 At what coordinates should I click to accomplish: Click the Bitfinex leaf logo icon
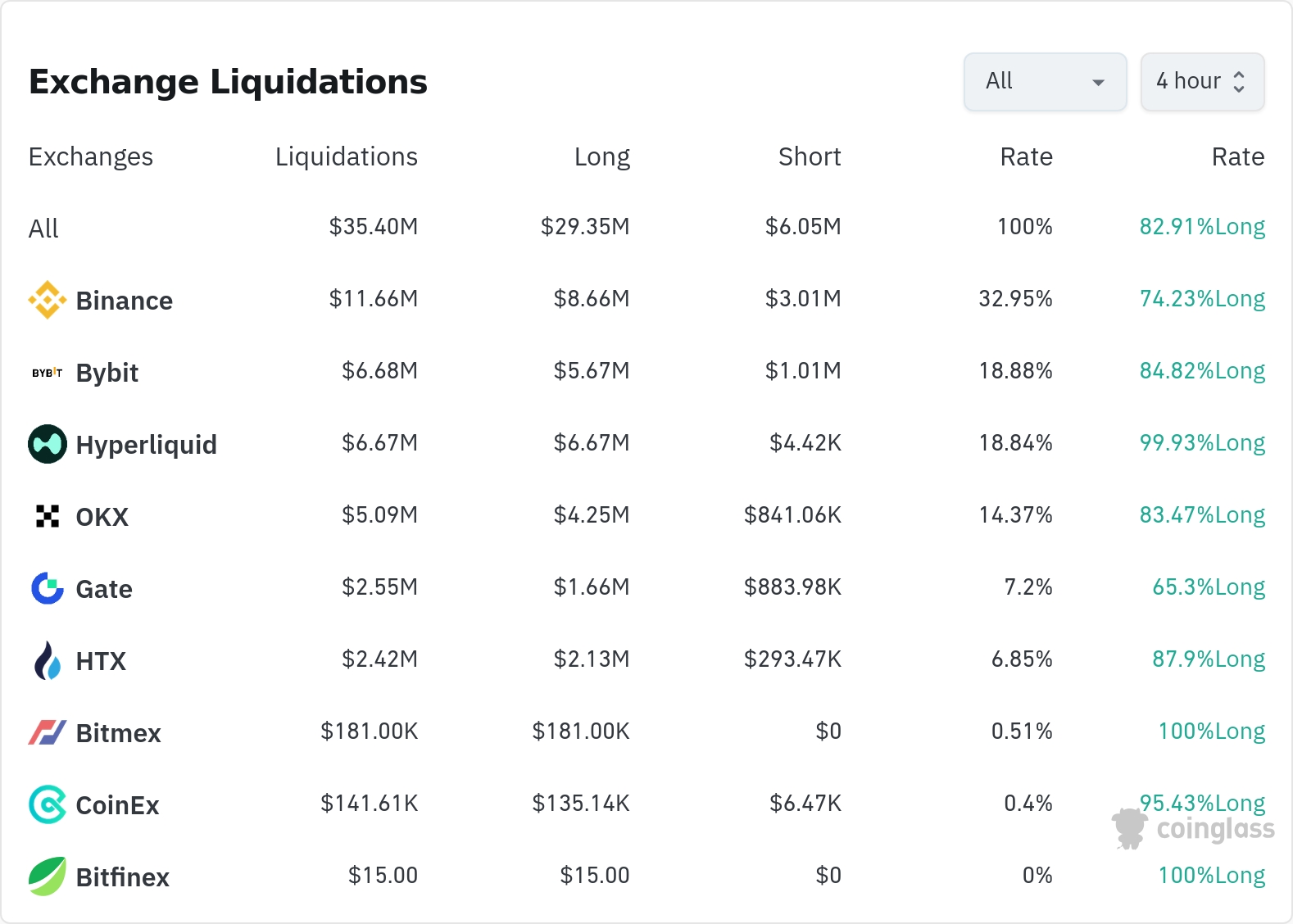tap(48, 876)
